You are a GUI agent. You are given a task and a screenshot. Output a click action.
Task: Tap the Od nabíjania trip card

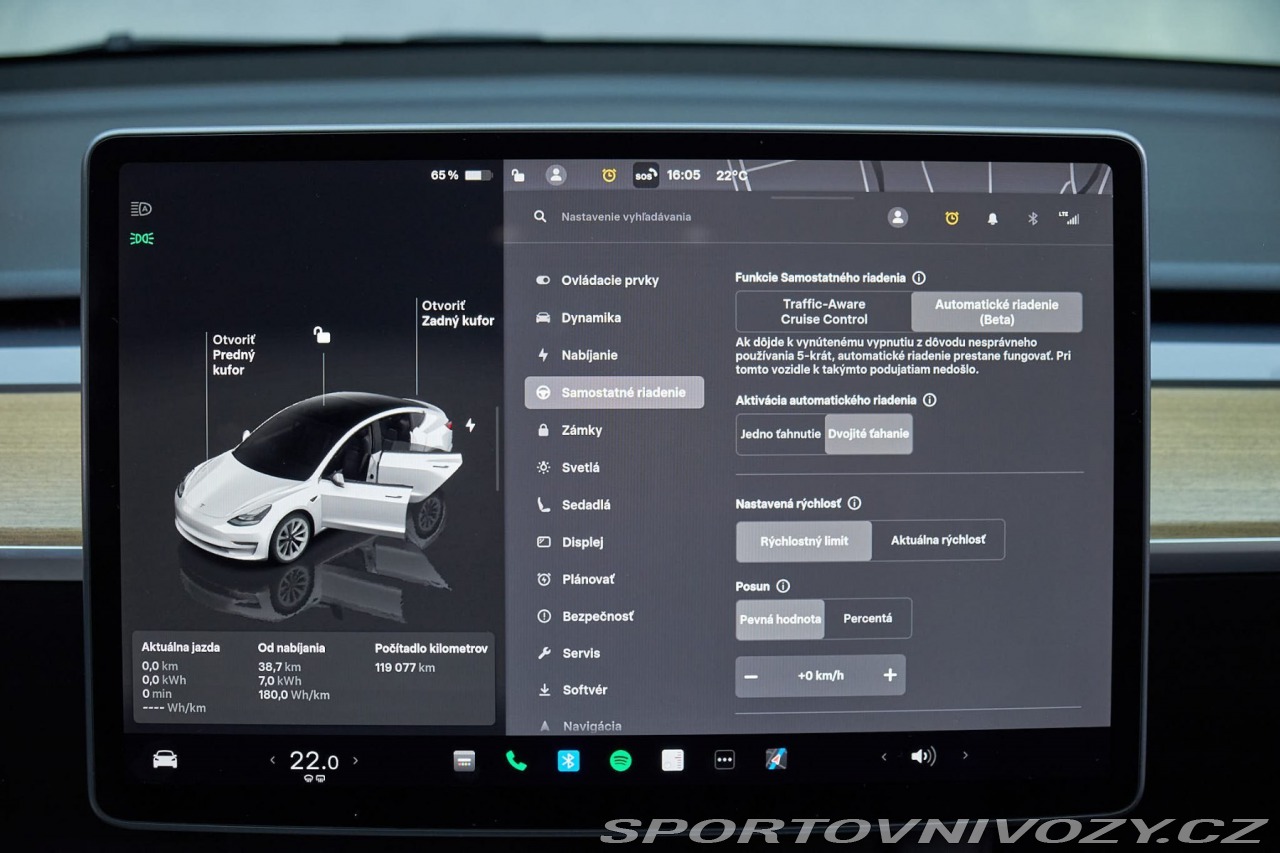(x=294, y=671)
